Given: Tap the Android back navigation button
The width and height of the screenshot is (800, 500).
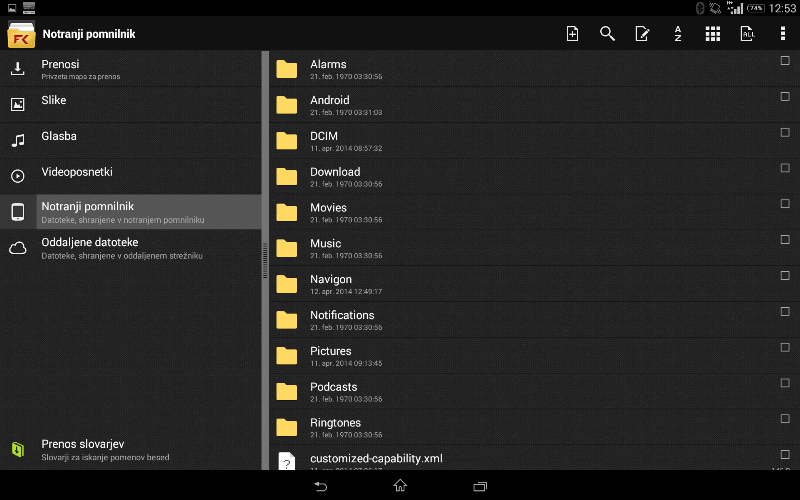Looking at the screenshot, I should coord(320,486).
